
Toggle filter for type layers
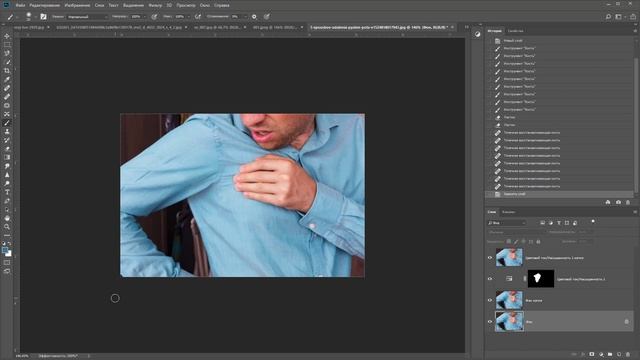559,223
